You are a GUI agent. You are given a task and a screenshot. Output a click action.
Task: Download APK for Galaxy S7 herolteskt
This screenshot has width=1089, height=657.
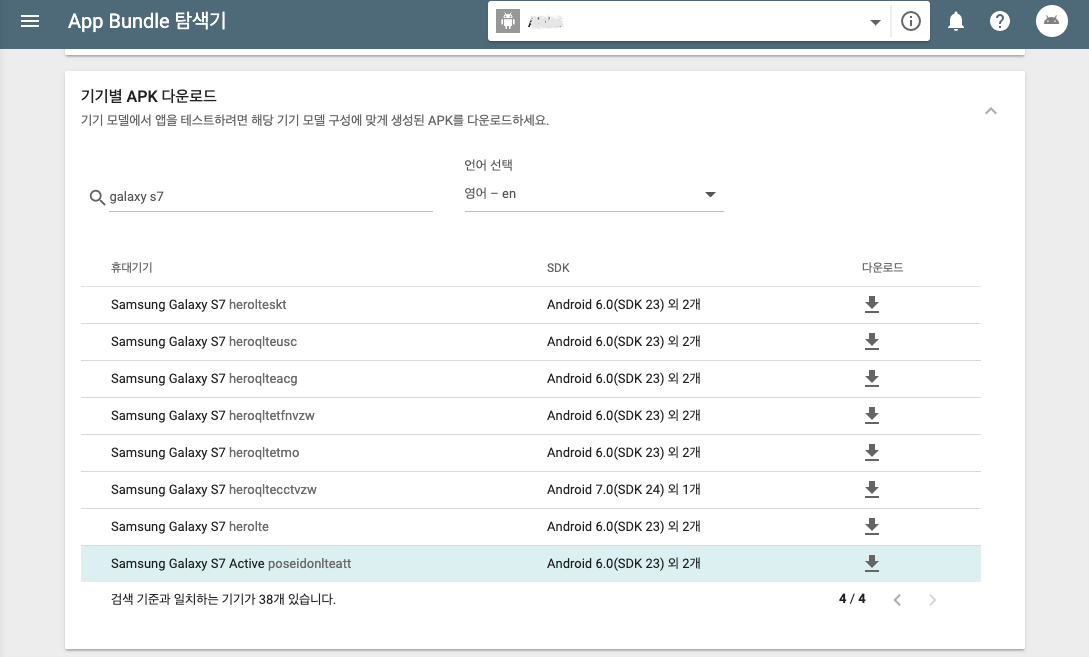tap(872, 304)
